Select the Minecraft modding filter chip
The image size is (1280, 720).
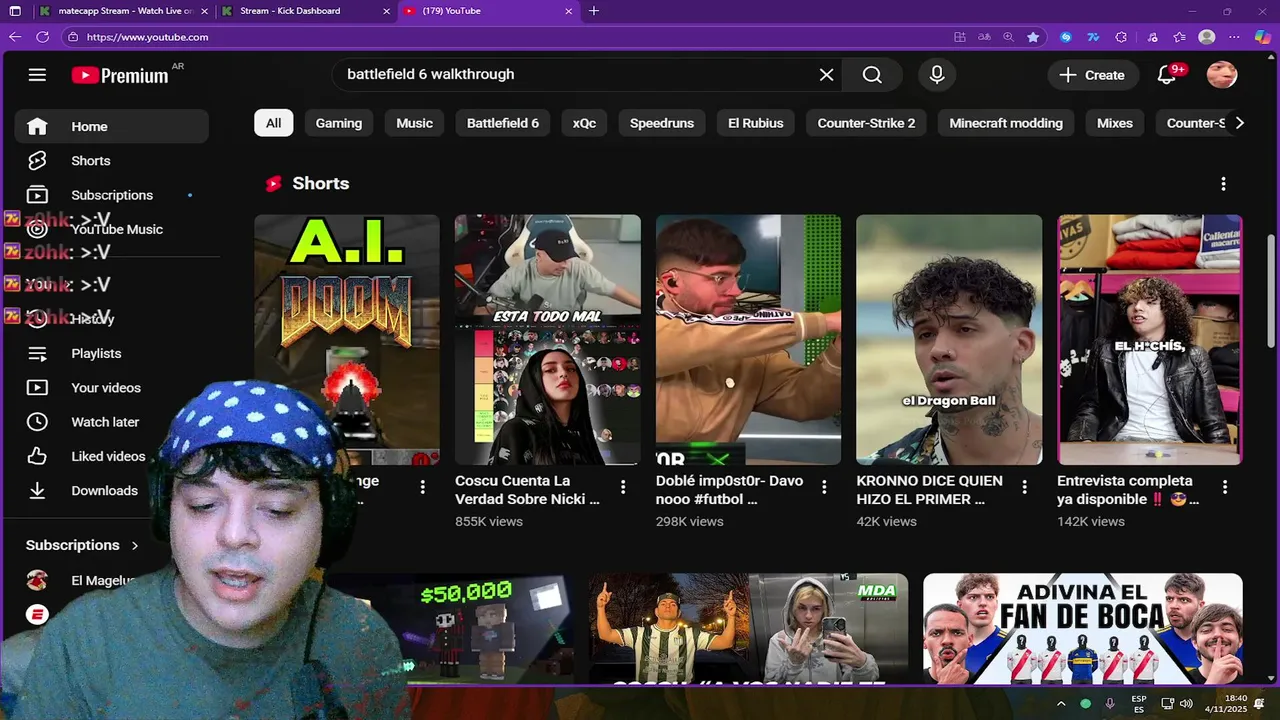coord(1006,123)
